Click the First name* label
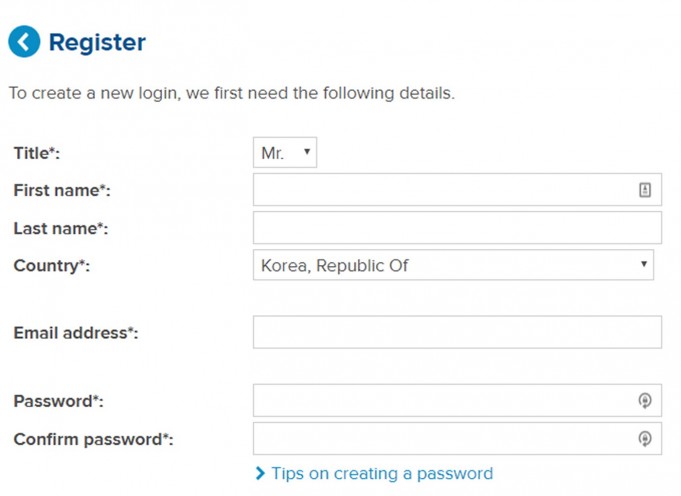 [62, 190]
